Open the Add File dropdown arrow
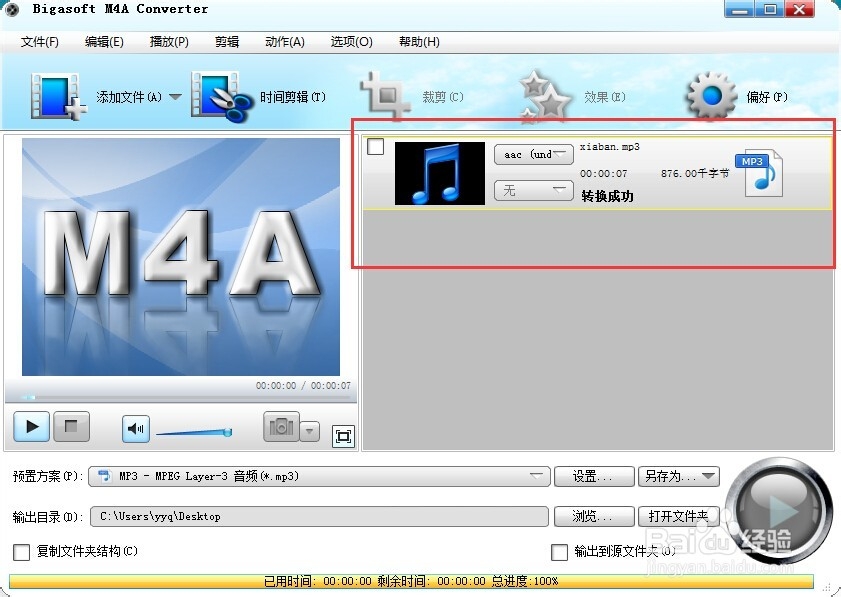 tap(175, 97)
